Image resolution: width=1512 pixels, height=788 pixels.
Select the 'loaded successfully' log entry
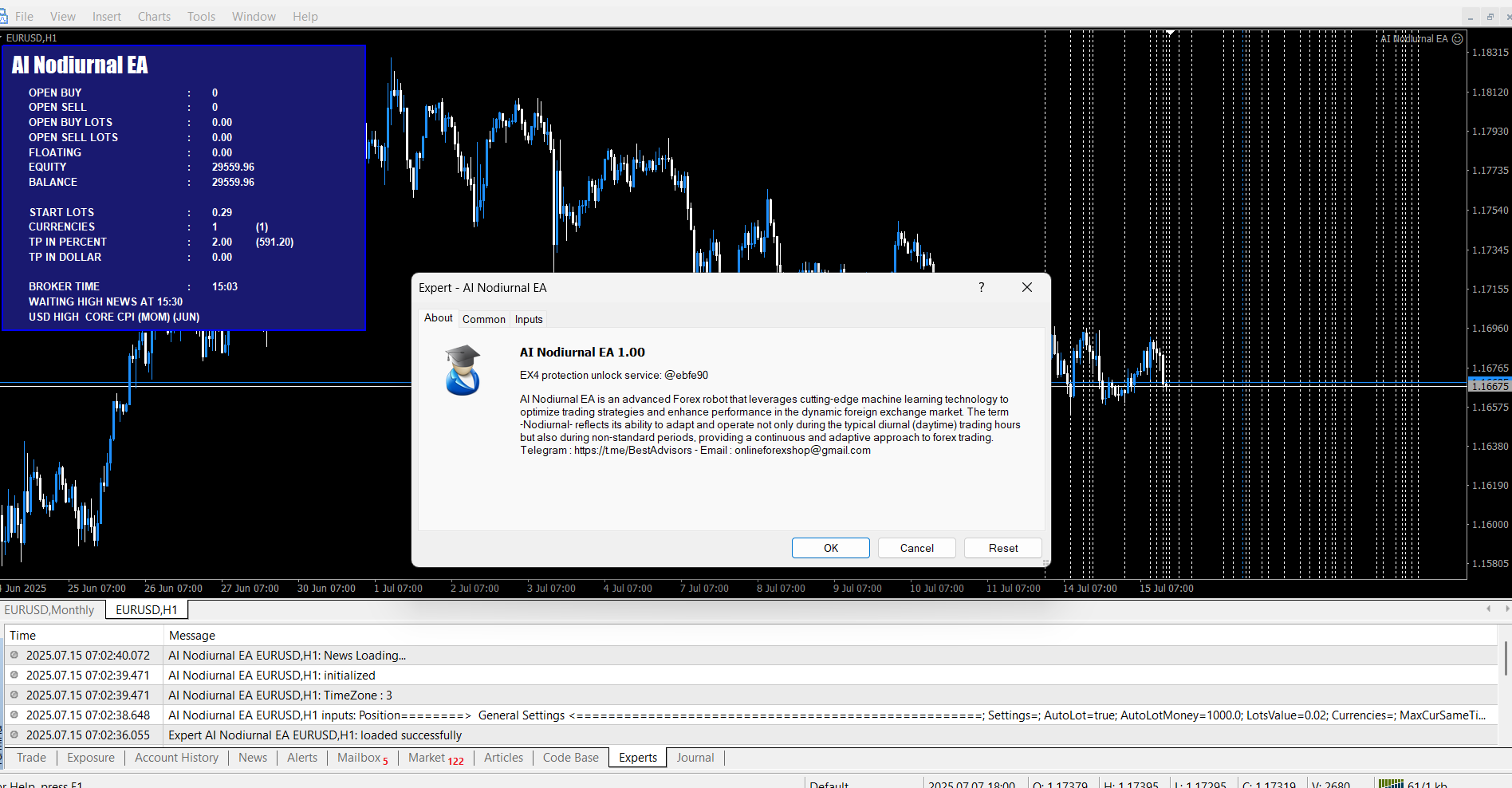pyautogui.click(x=315, y=735)
